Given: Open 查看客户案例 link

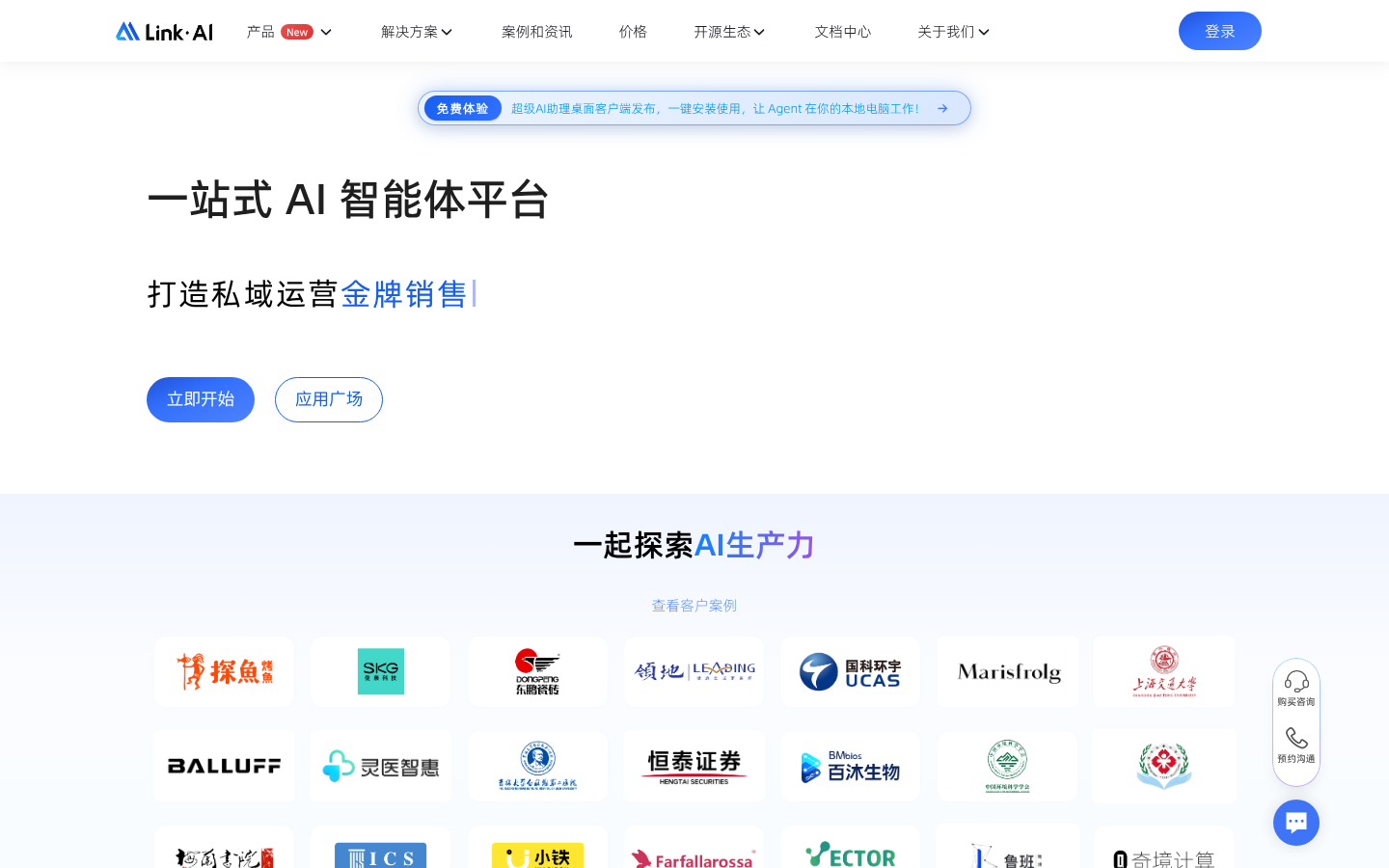Looking at the screenshot, I should coord(694,606).
